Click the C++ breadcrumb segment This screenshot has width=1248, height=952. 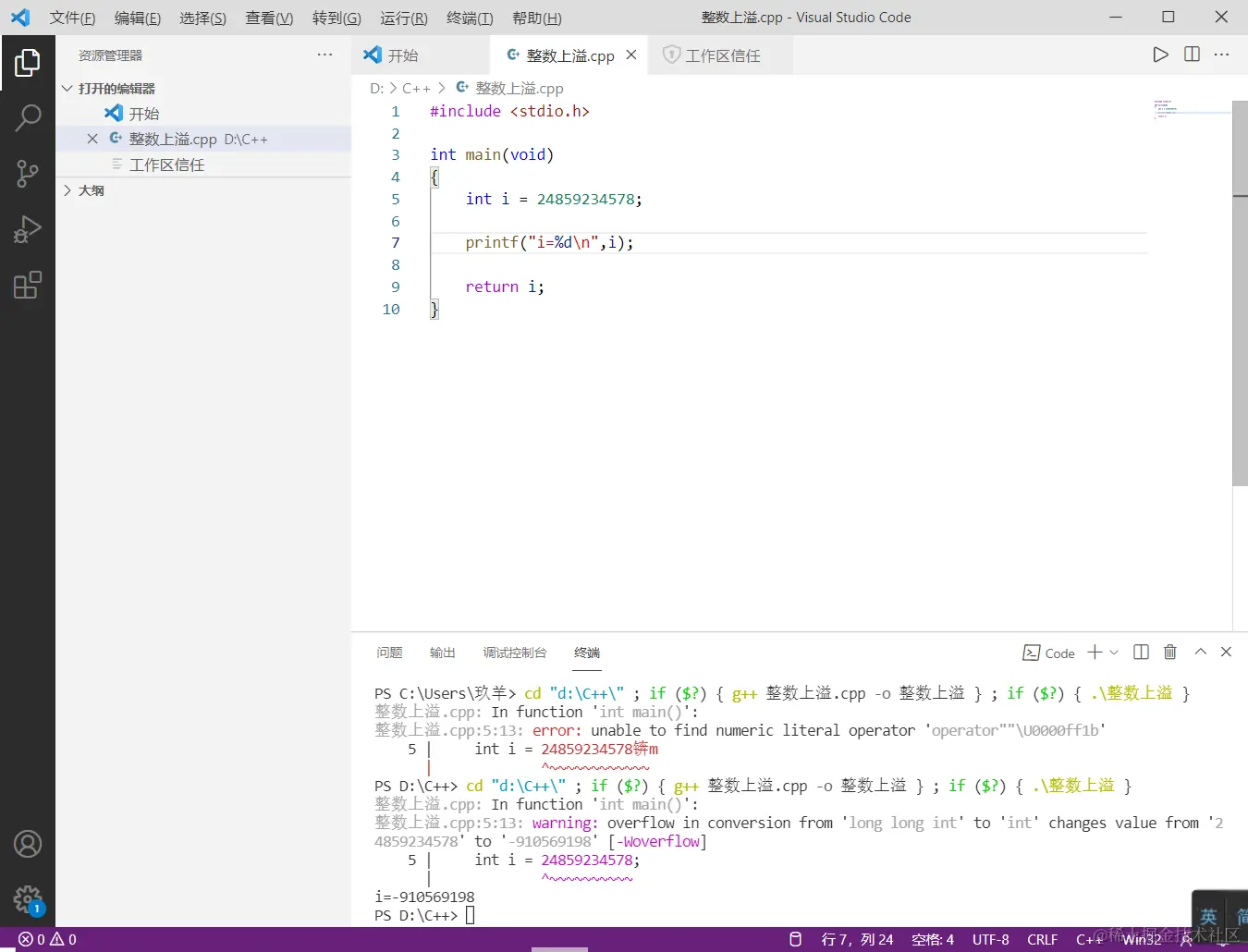(416, 88)
